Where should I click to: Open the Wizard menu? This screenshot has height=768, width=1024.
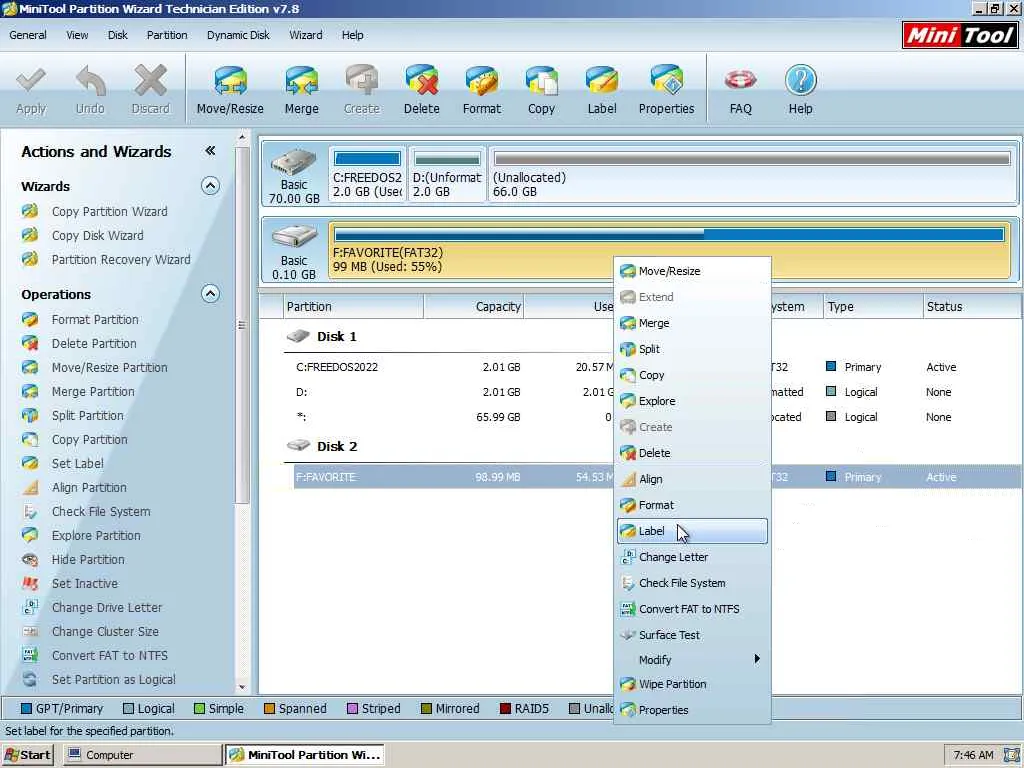click(x=306, y=35)
